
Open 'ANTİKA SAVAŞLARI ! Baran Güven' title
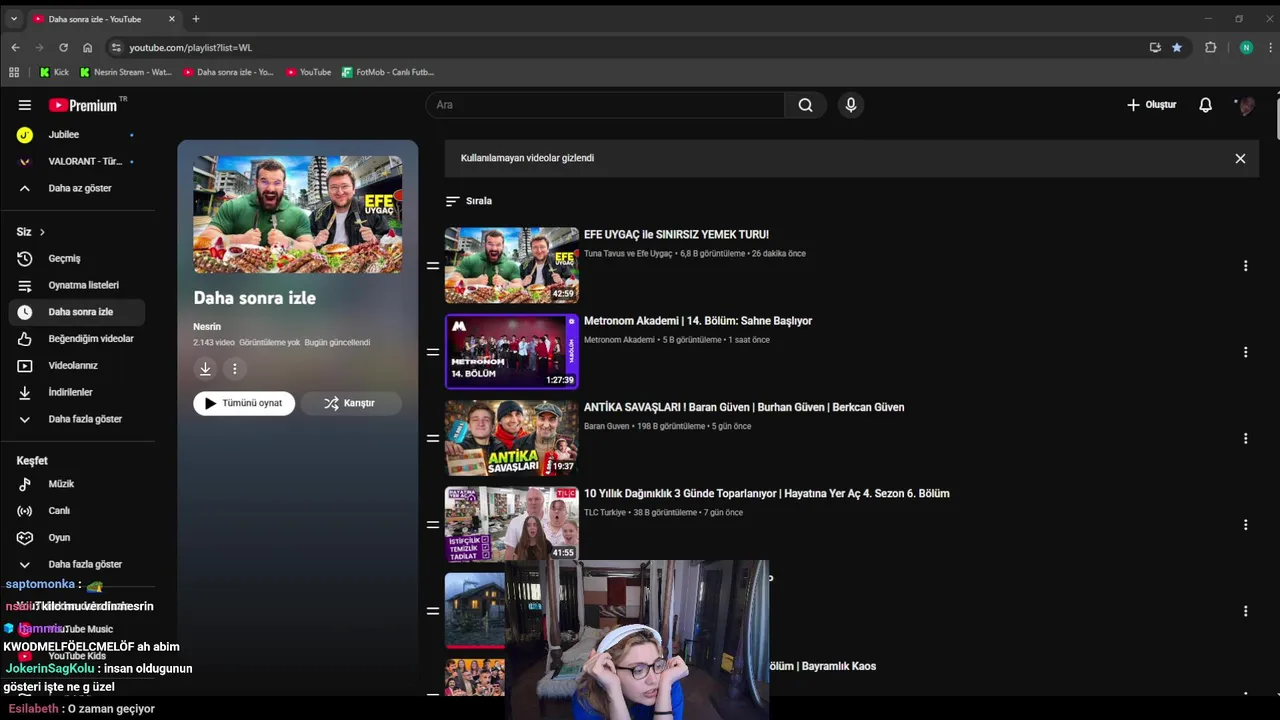(744, 407)
